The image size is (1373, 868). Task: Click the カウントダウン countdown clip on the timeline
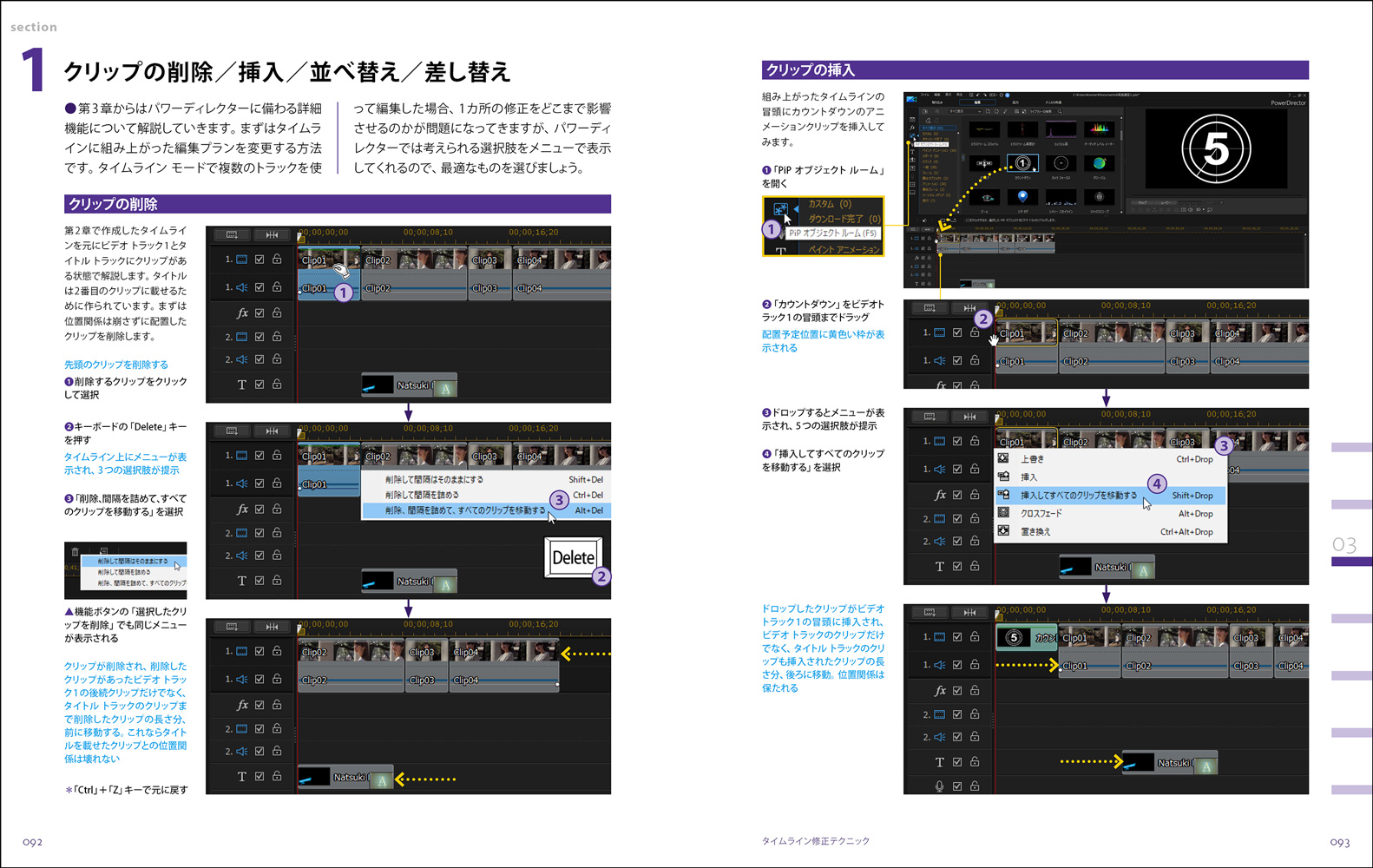click(x=1026, y=638)
